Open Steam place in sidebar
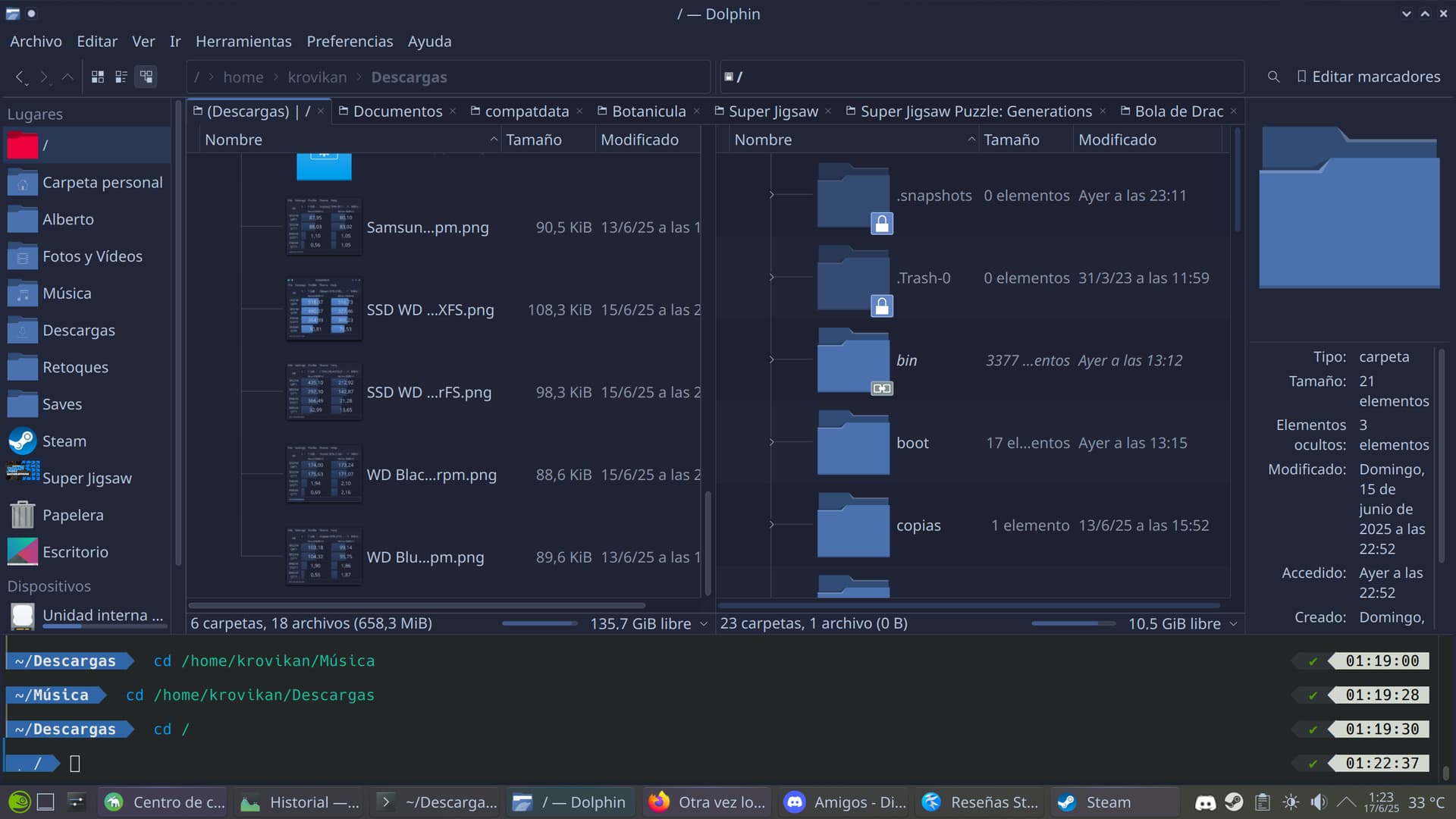Viewport: 1456px width, 819px height. coord(87,441)
